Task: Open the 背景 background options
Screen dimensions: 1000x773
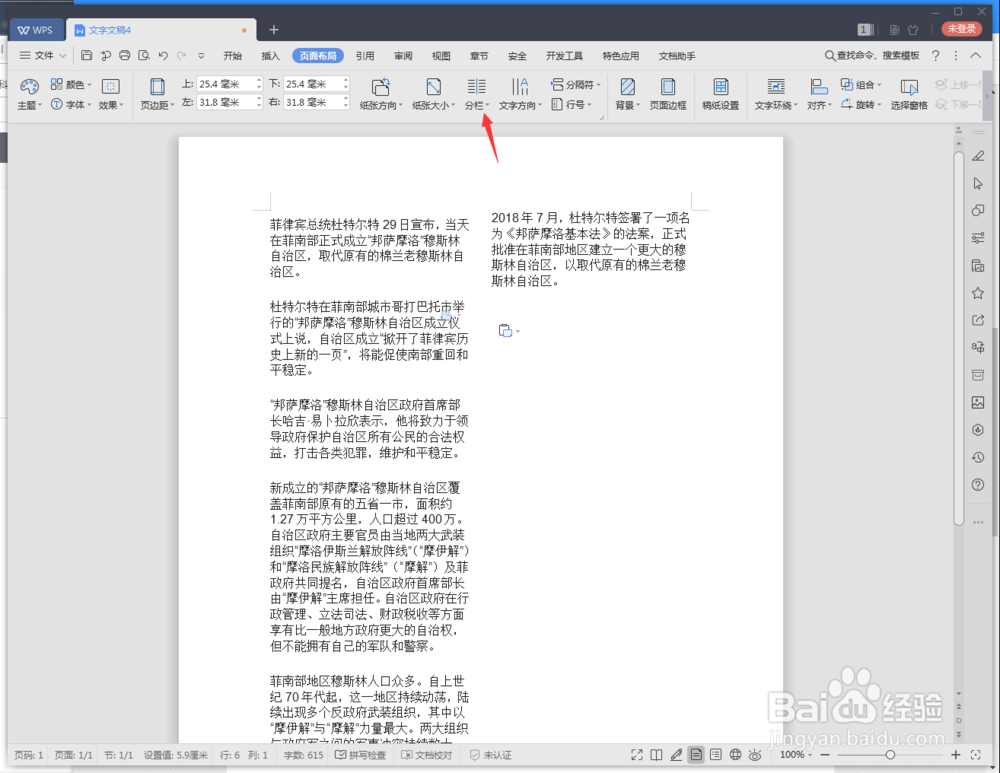Action: point(628,94)
